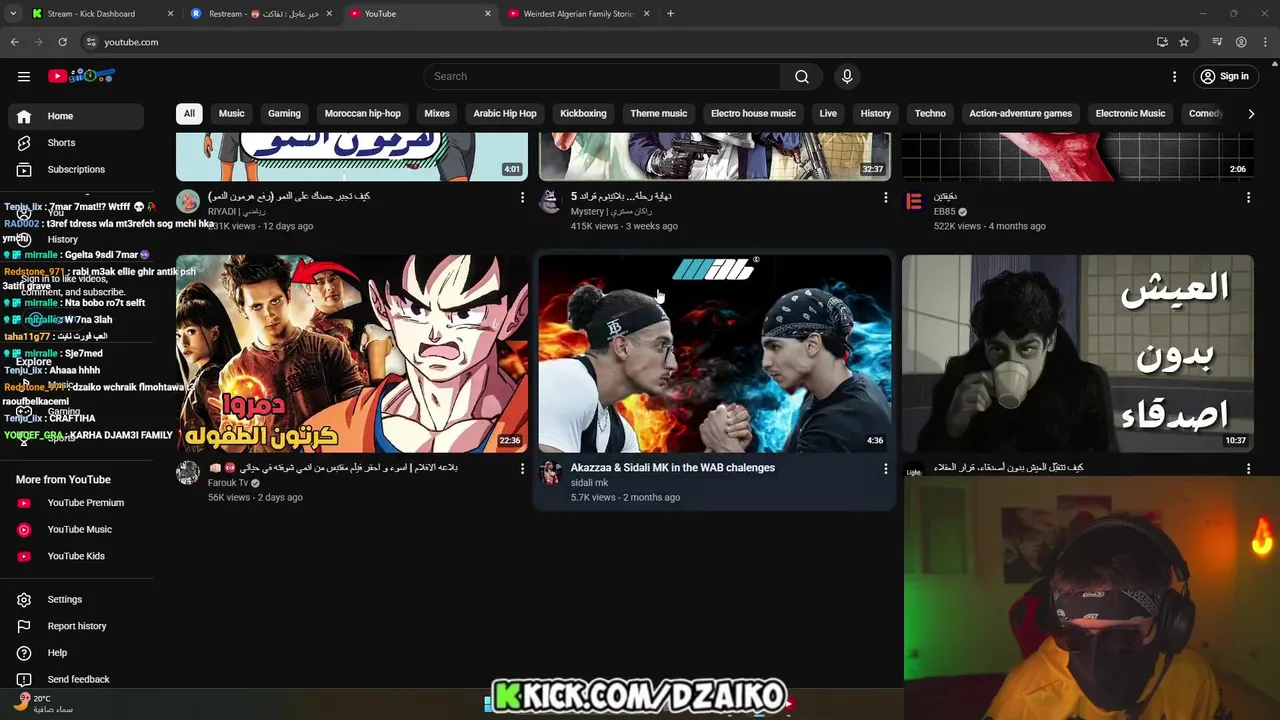Open a new browser tab
The image size is (1280, 720).
(670, 14)
